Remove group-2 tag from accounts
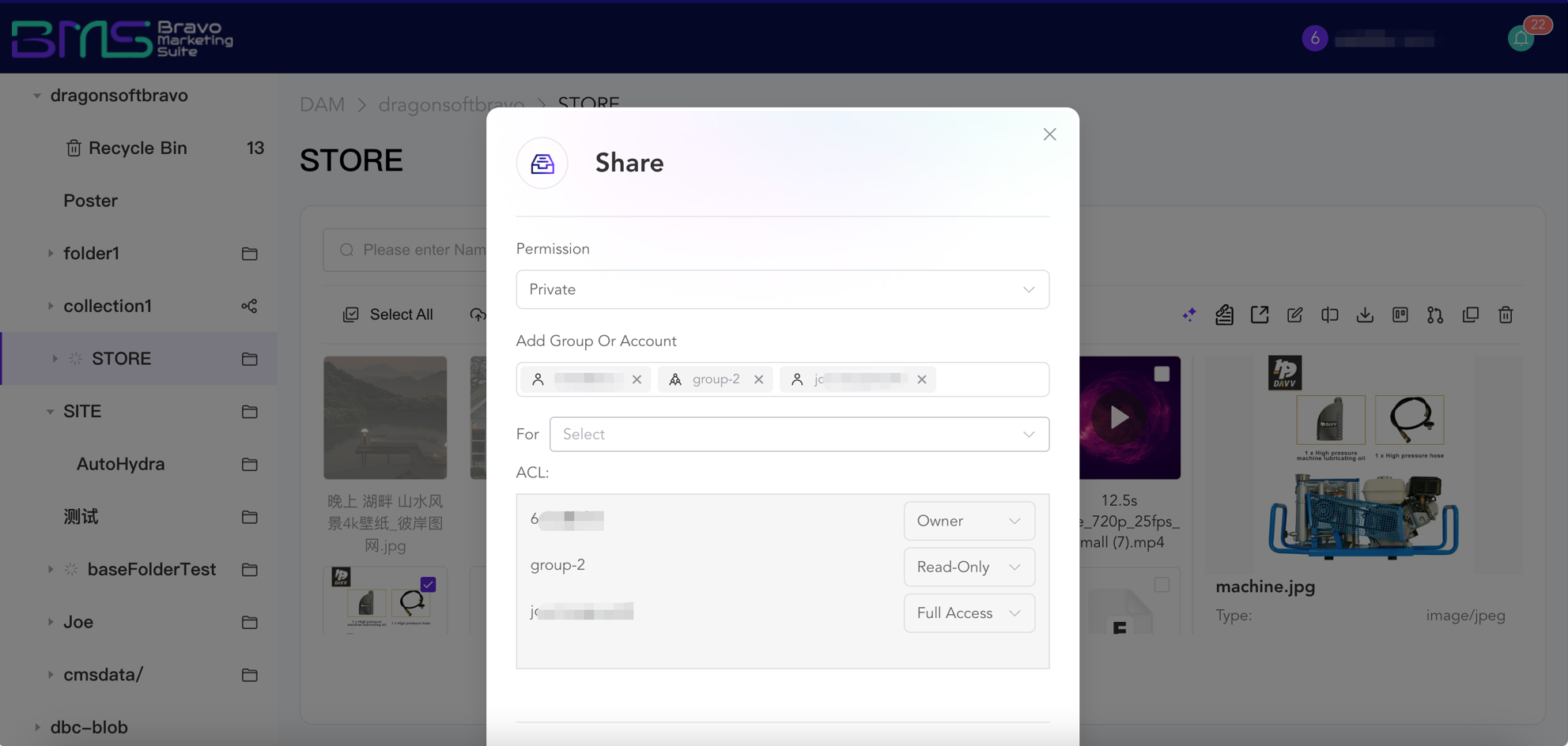This screenshot has width=1568, height=746. 758,379
